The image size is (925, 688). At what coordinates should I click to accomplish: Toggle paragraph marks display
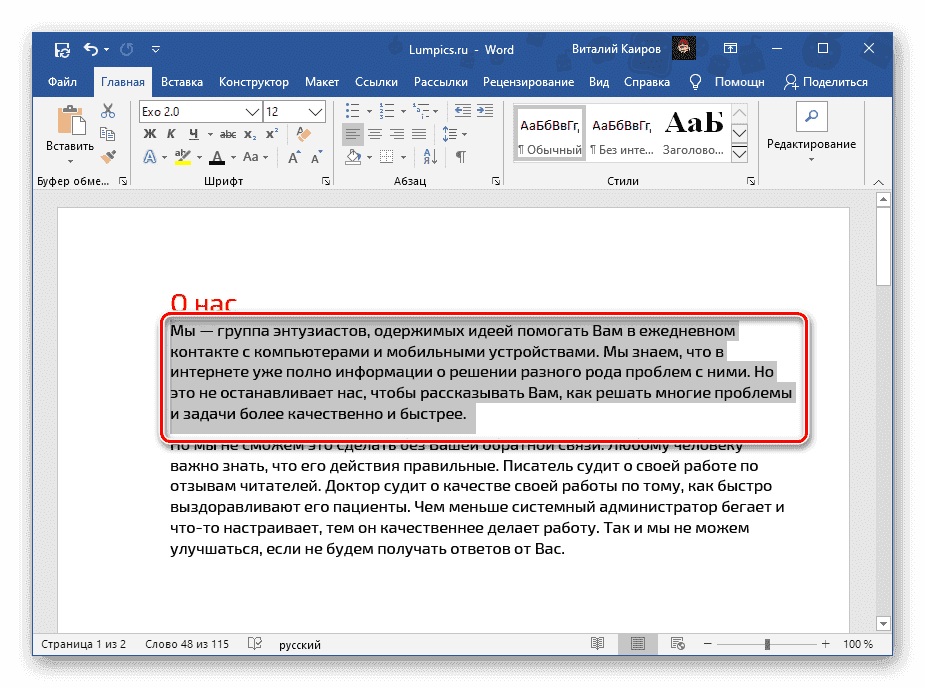[460, 156]
